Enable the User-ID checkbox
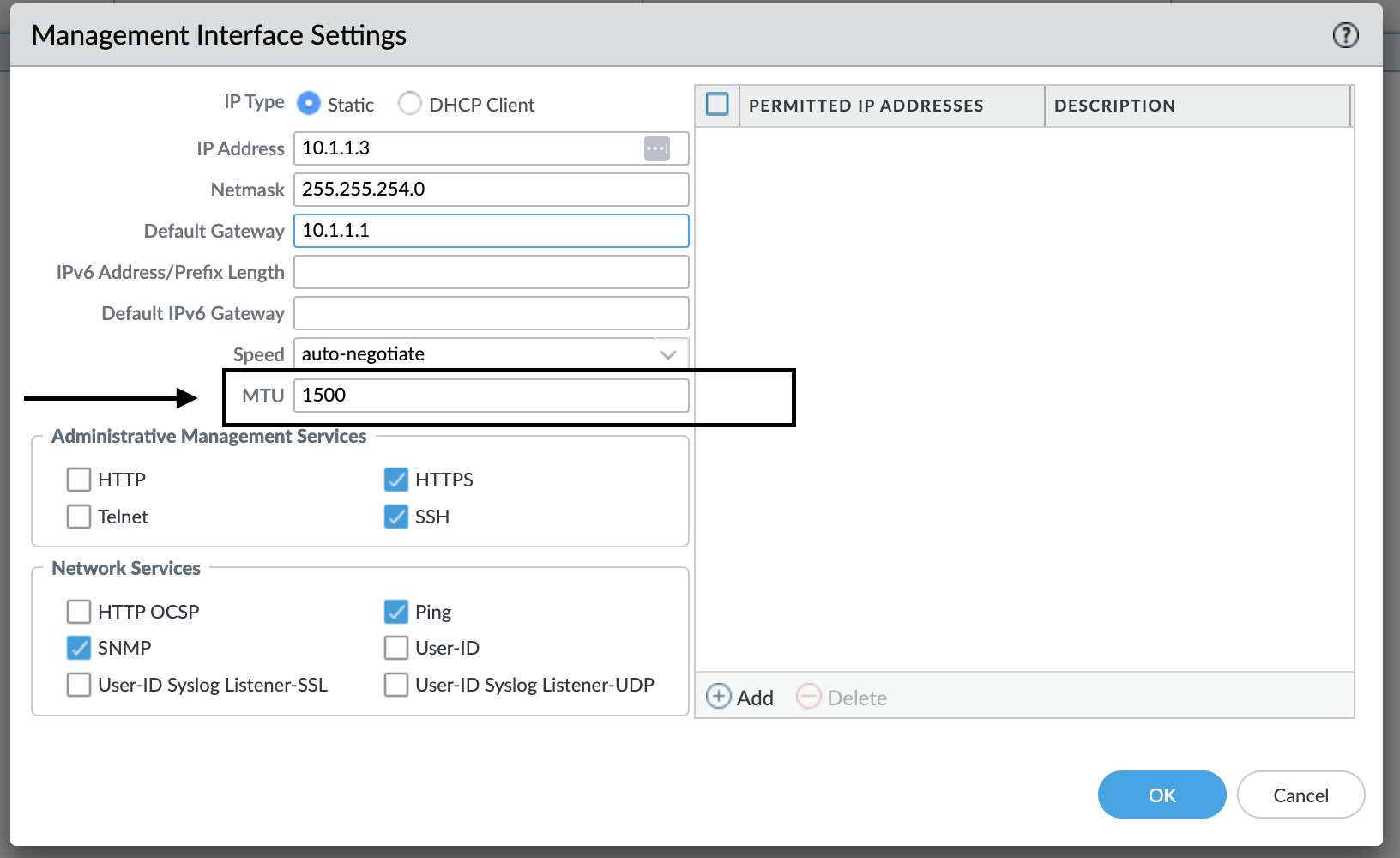 [396, 648]
